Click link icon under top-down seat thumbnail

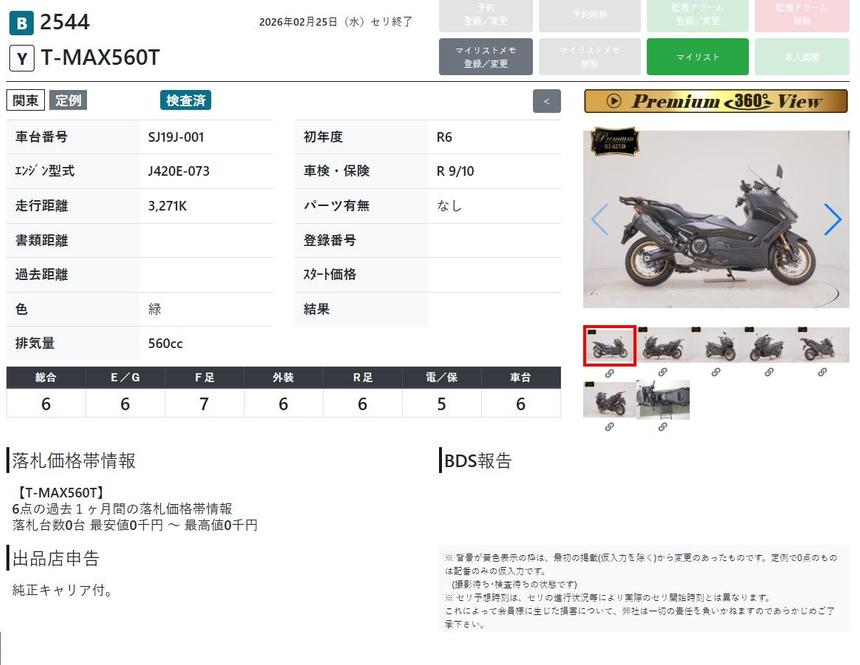[663, 427]
